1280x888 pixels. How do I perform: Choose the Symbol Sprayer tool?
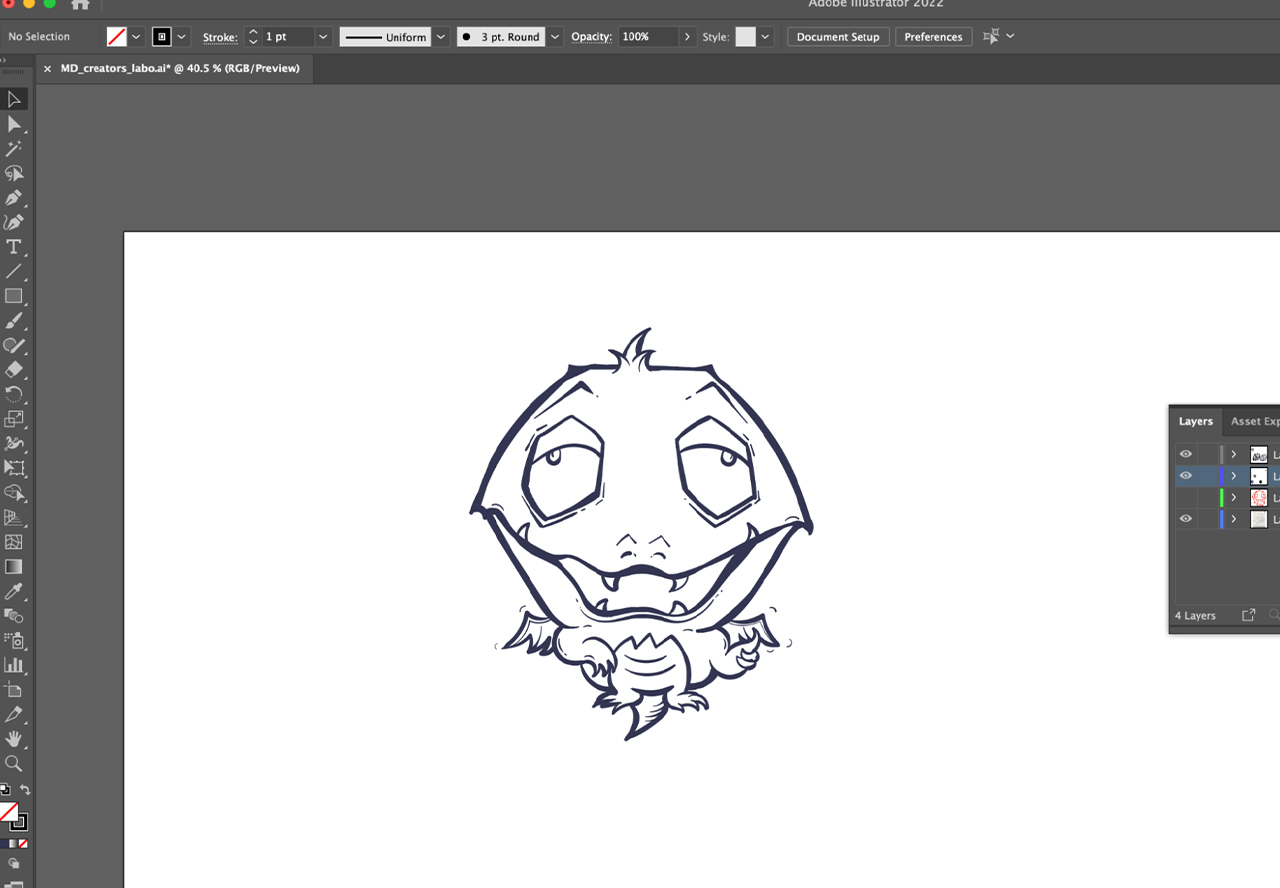pos(14,640)
